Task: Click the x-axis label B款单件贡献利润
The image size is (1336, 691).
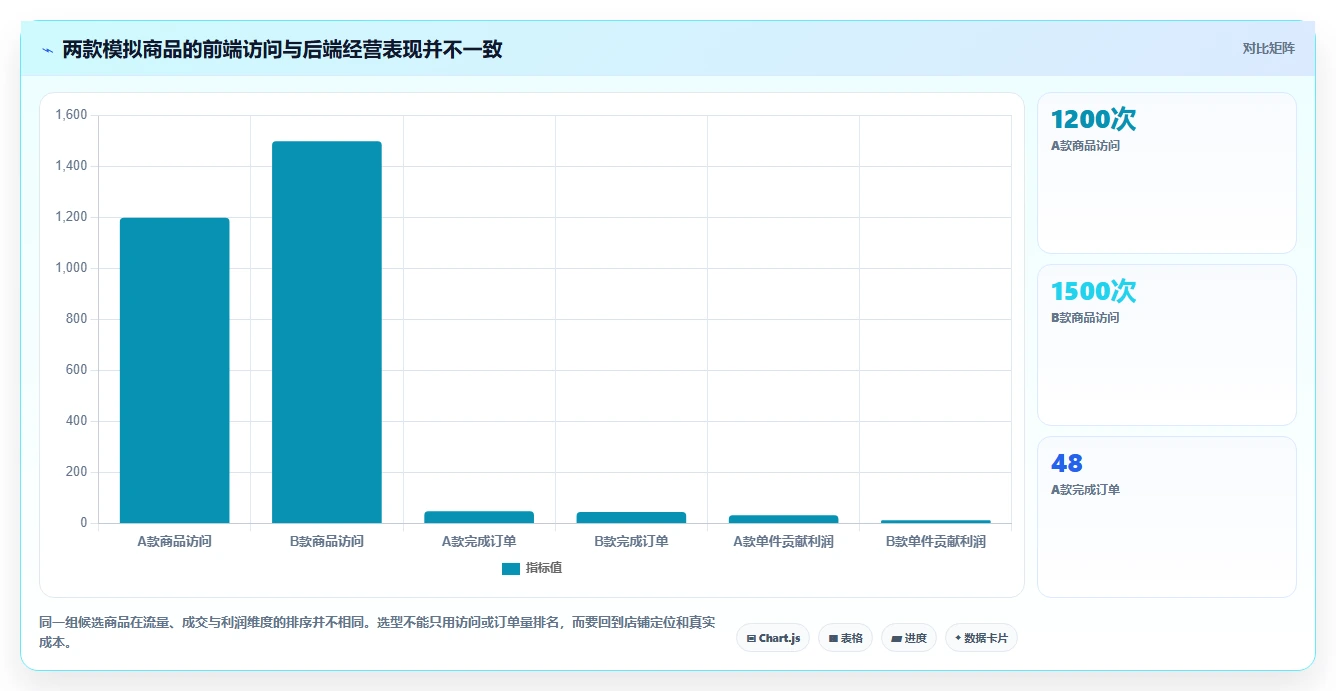Action: (x=935, y=542)
